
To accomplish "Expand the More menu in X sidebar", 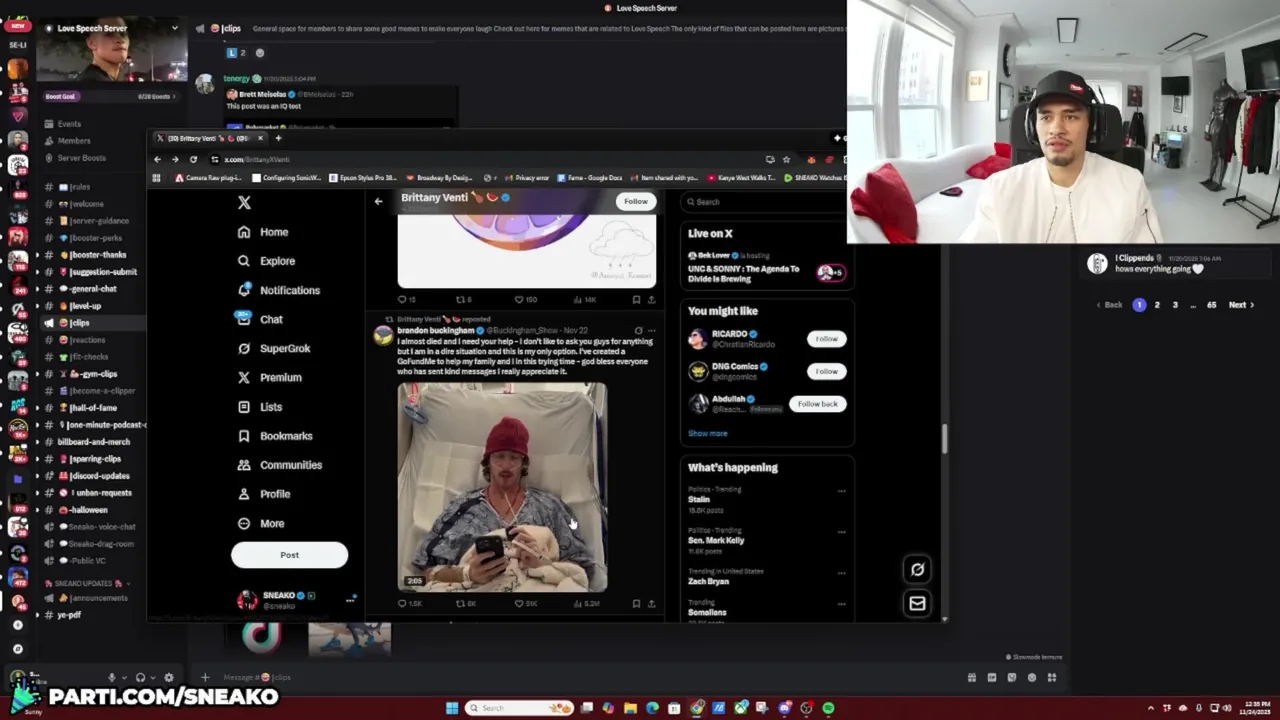I will (x=261, y=523).
